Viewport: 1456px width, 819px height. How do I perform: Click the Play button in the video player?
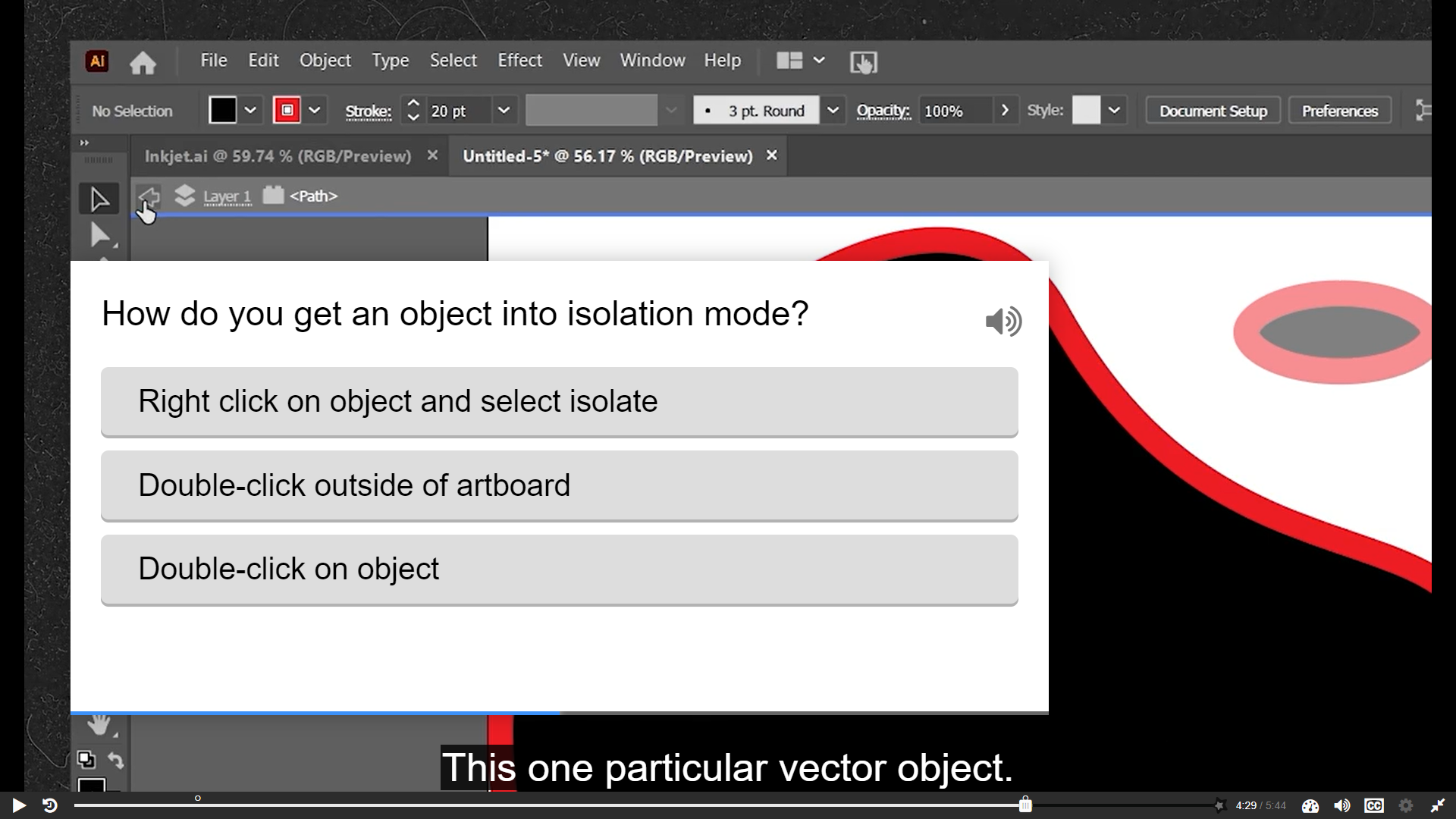19,805
